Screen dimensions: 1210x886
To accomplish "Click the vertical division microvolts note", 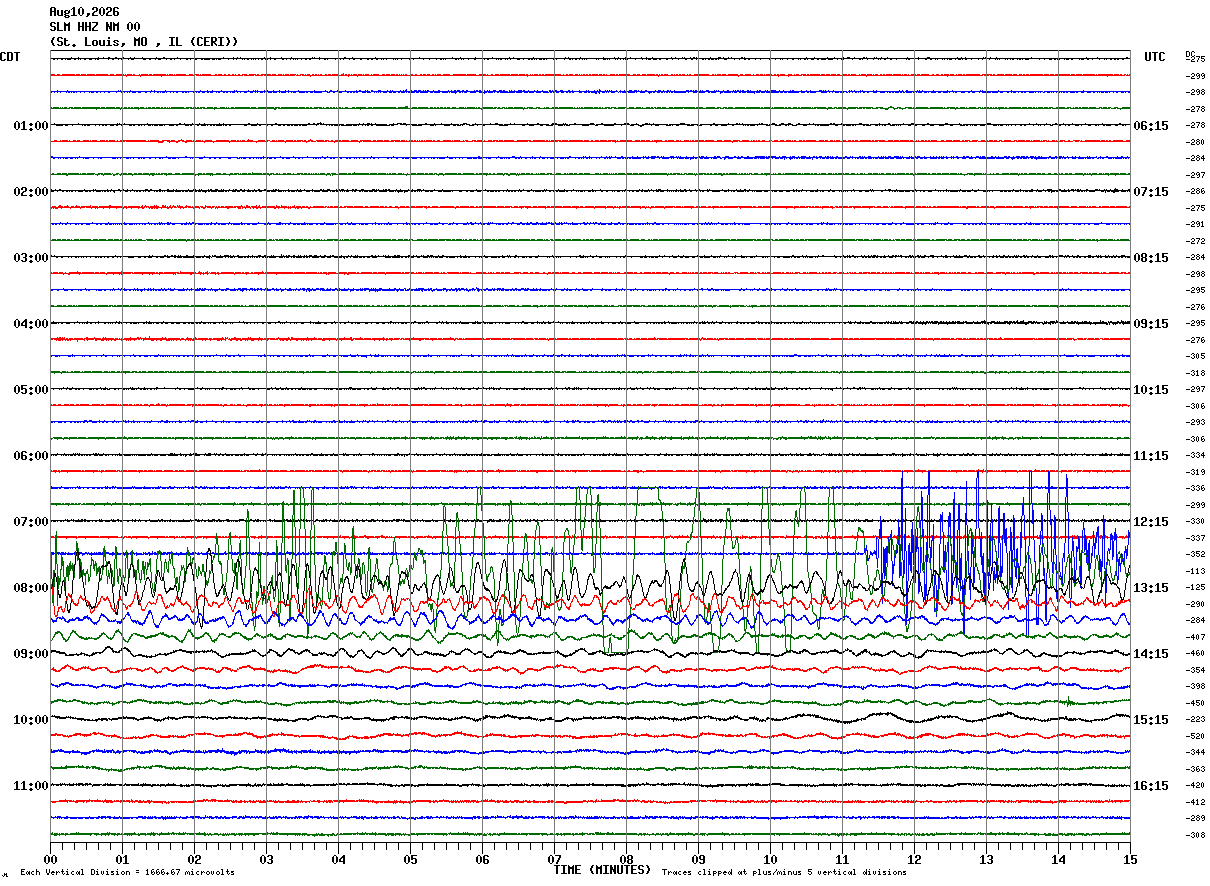I will point(127,873).
